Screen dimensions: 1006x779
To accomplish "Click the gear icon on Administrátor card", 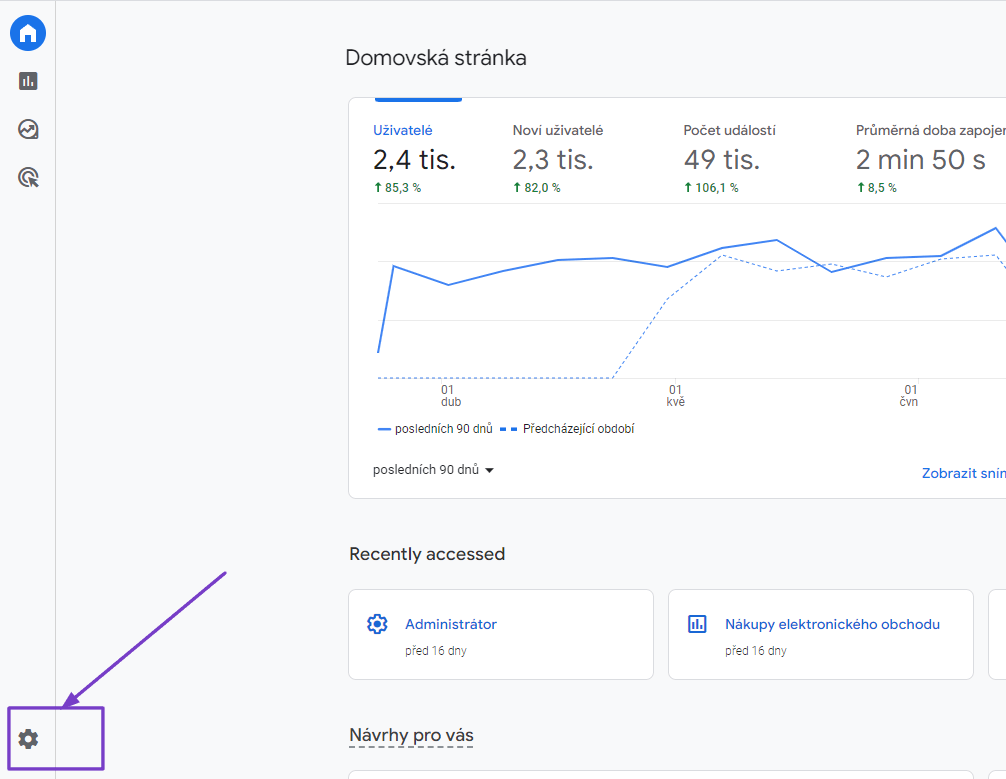I will (x=377, y=624).
